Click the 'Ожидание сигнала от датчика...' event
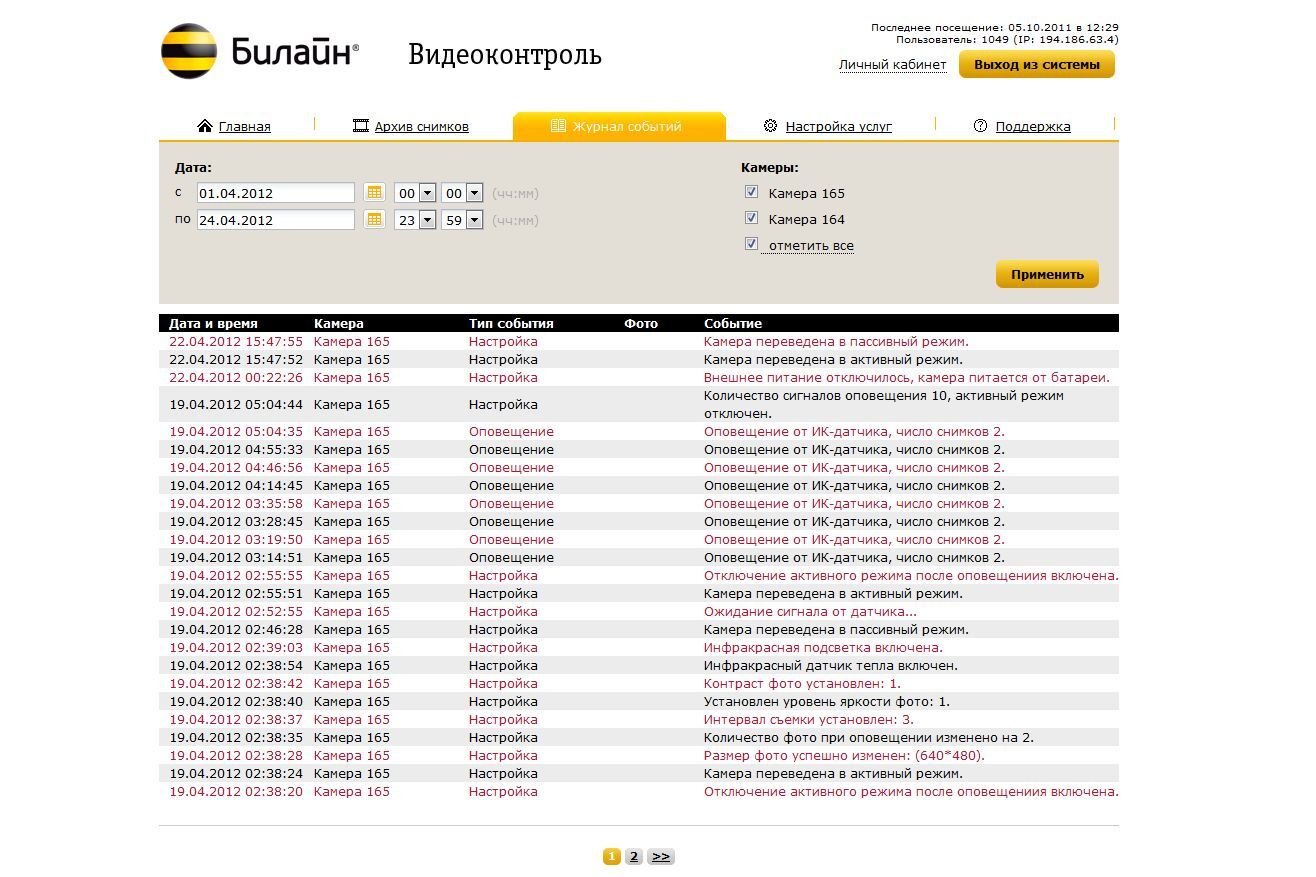The width and height of the screenshot is (1316, 877). pyautogui.click(x=810, y=611)
